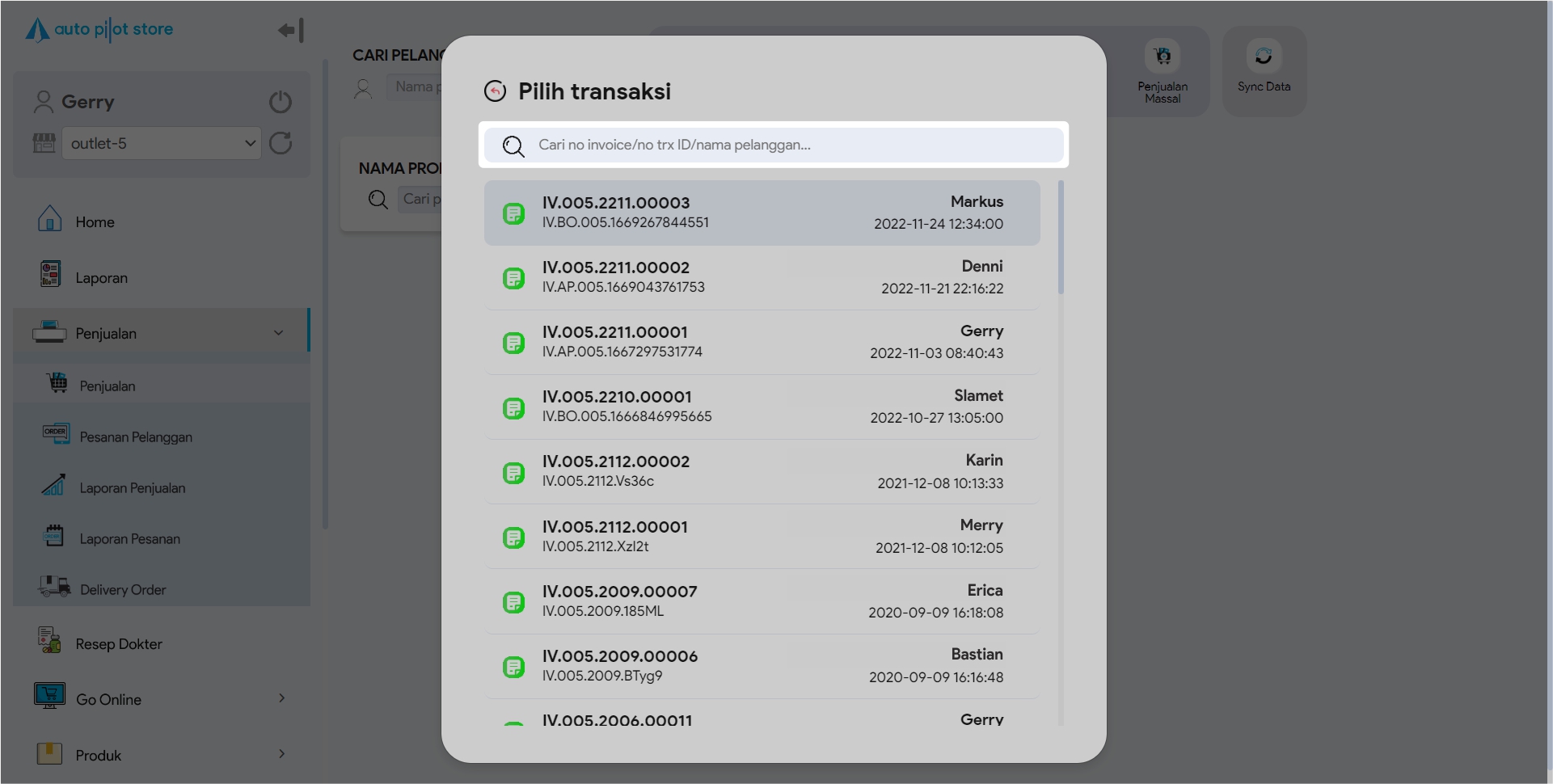Click the green receipt icon for invoice IV.005.2211.00002
Screen dimensions: 1553x784
click(513, 278)
